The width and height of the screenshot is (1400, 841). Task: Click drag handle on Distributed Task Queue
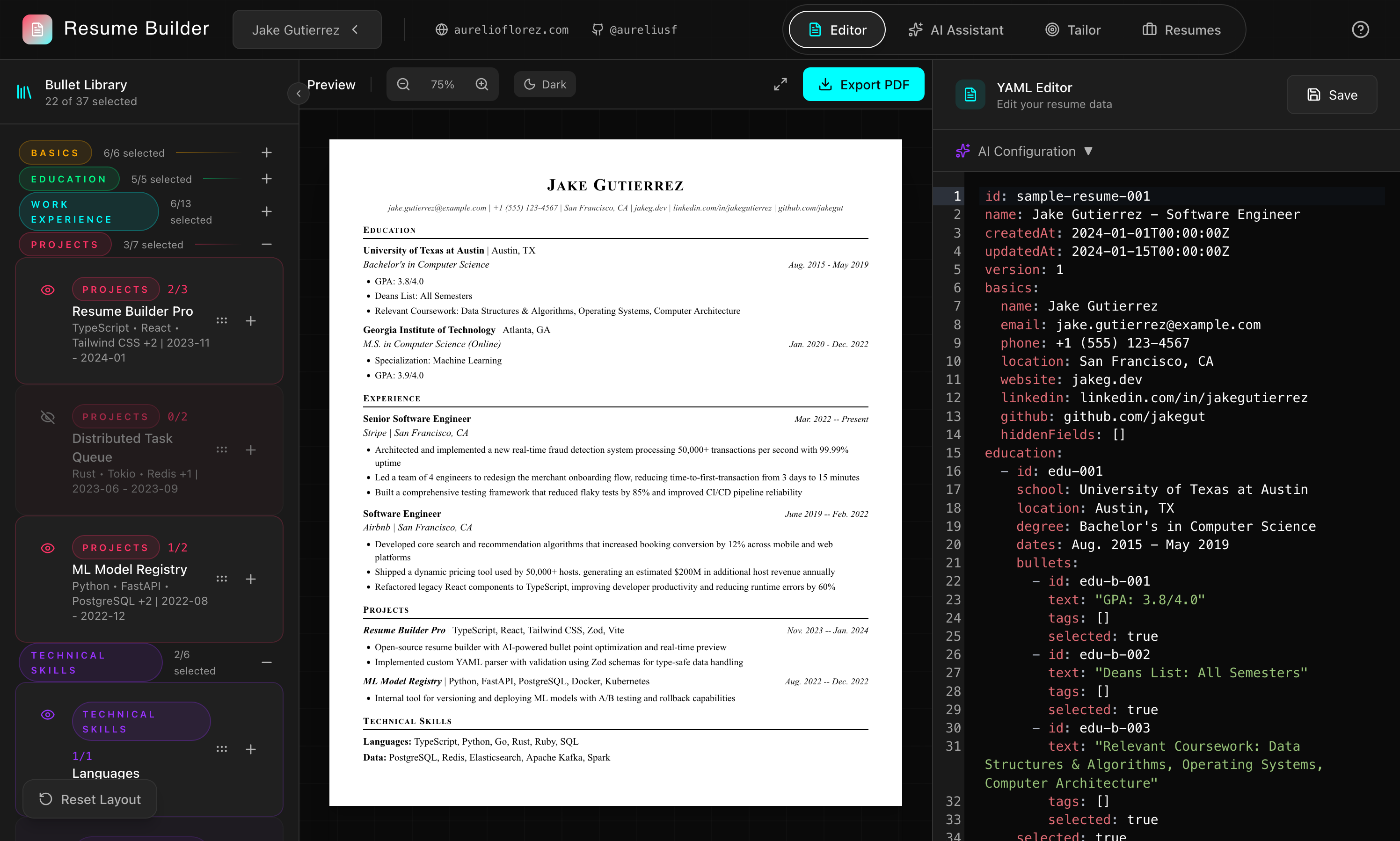222,450
